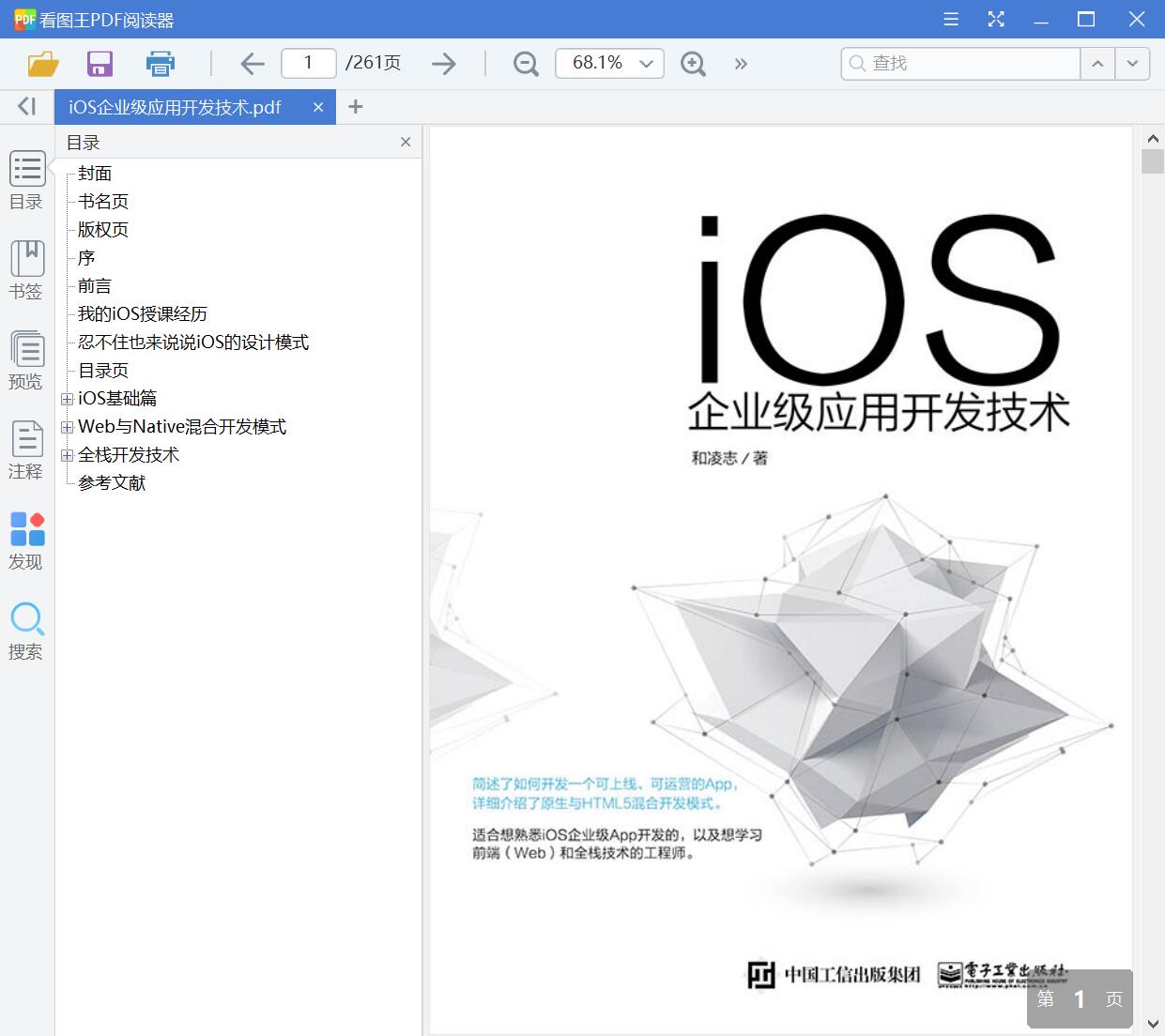
Task: Click the print icon in the toolbar
Action: tap(160, 63)
